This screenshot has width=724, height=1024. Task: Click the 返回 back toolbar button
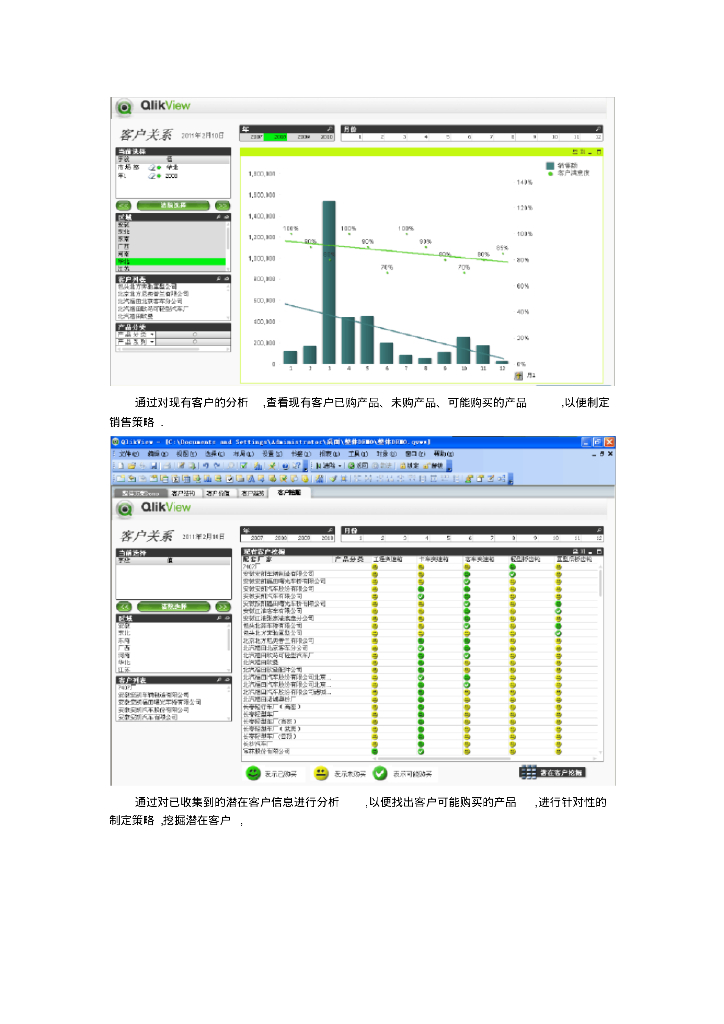click(358, 466)
